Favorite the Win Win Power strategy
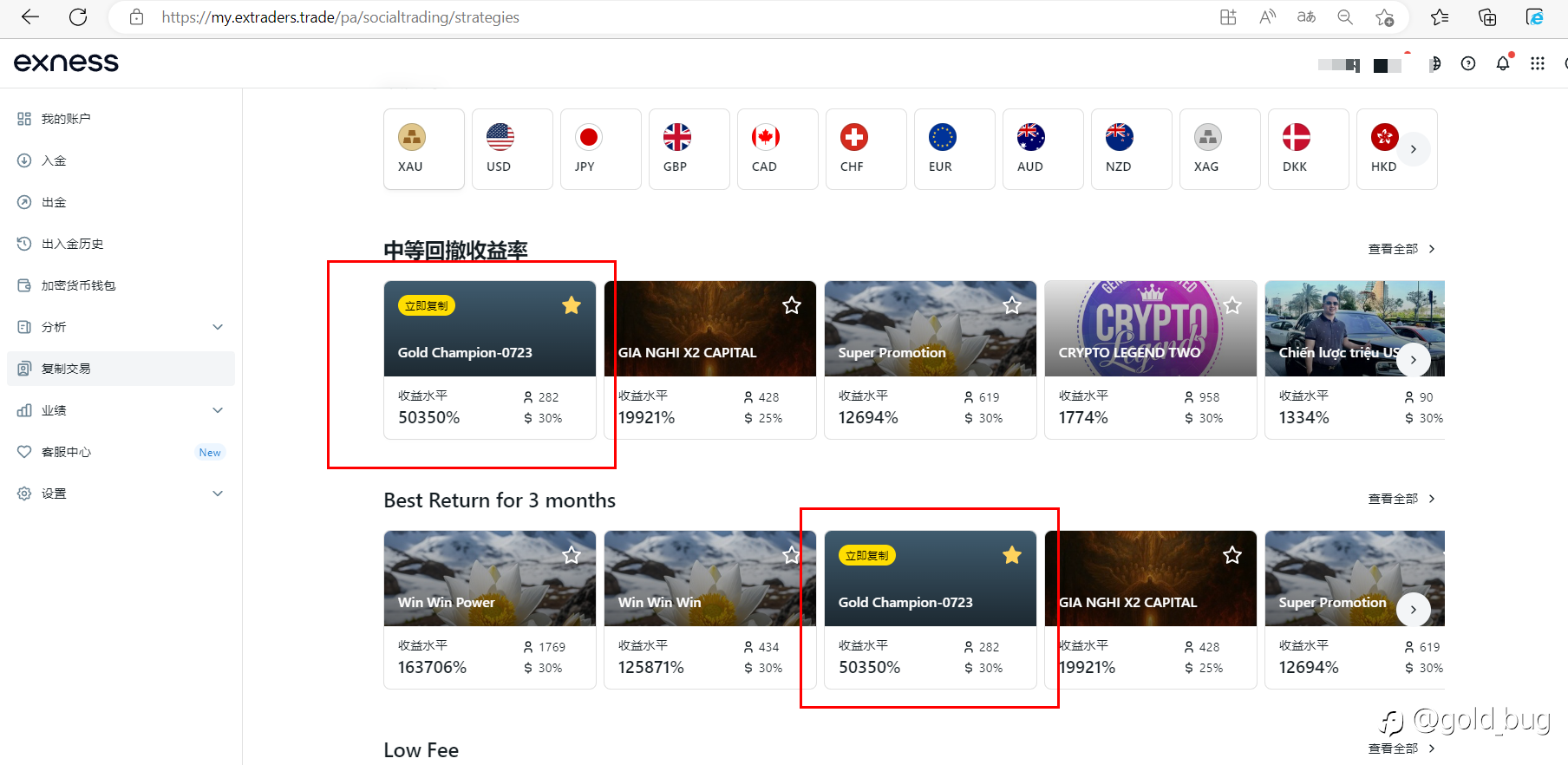 [572, 555]
